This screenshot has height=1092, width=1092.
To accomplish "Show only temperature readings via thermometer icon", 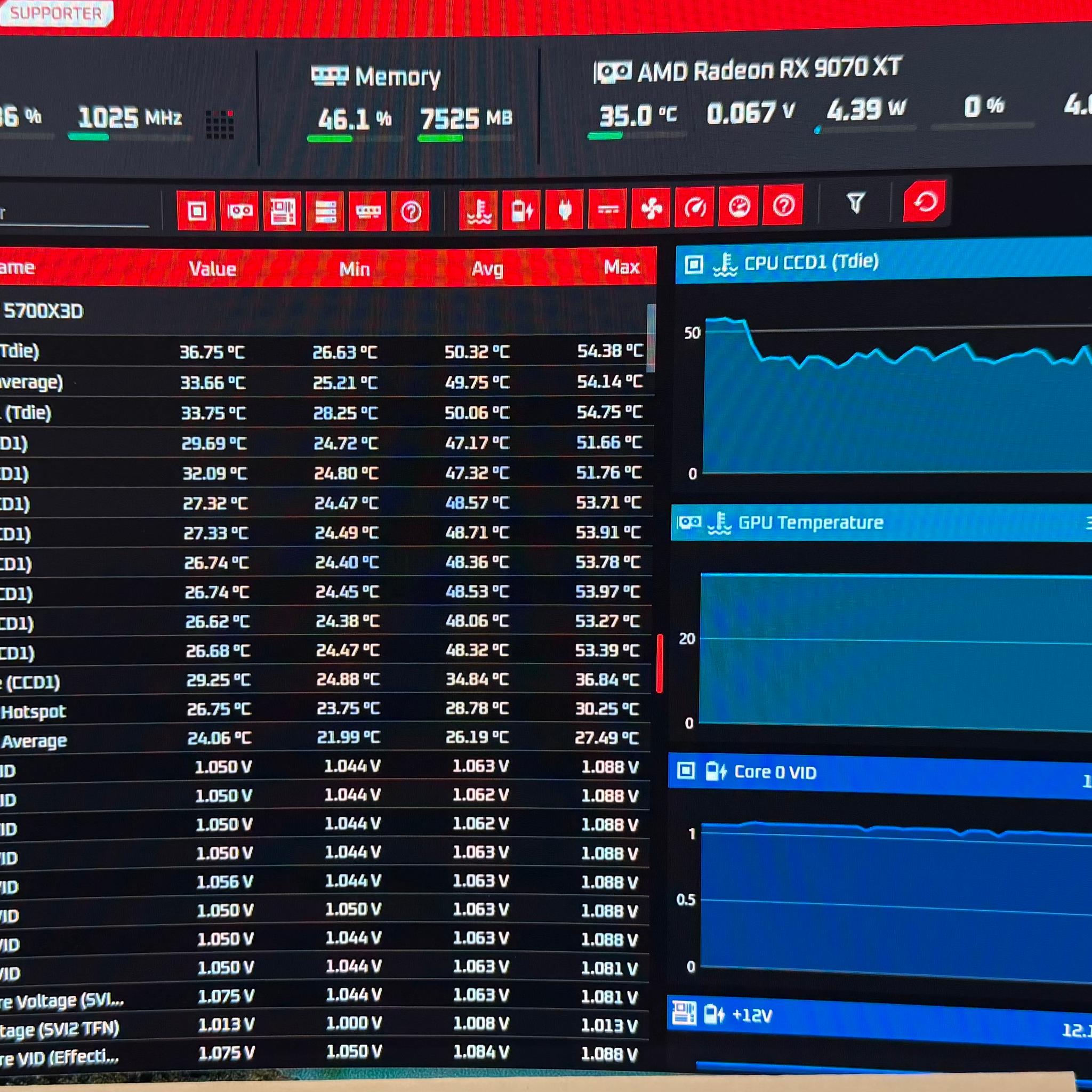I will tap(479, 210).
